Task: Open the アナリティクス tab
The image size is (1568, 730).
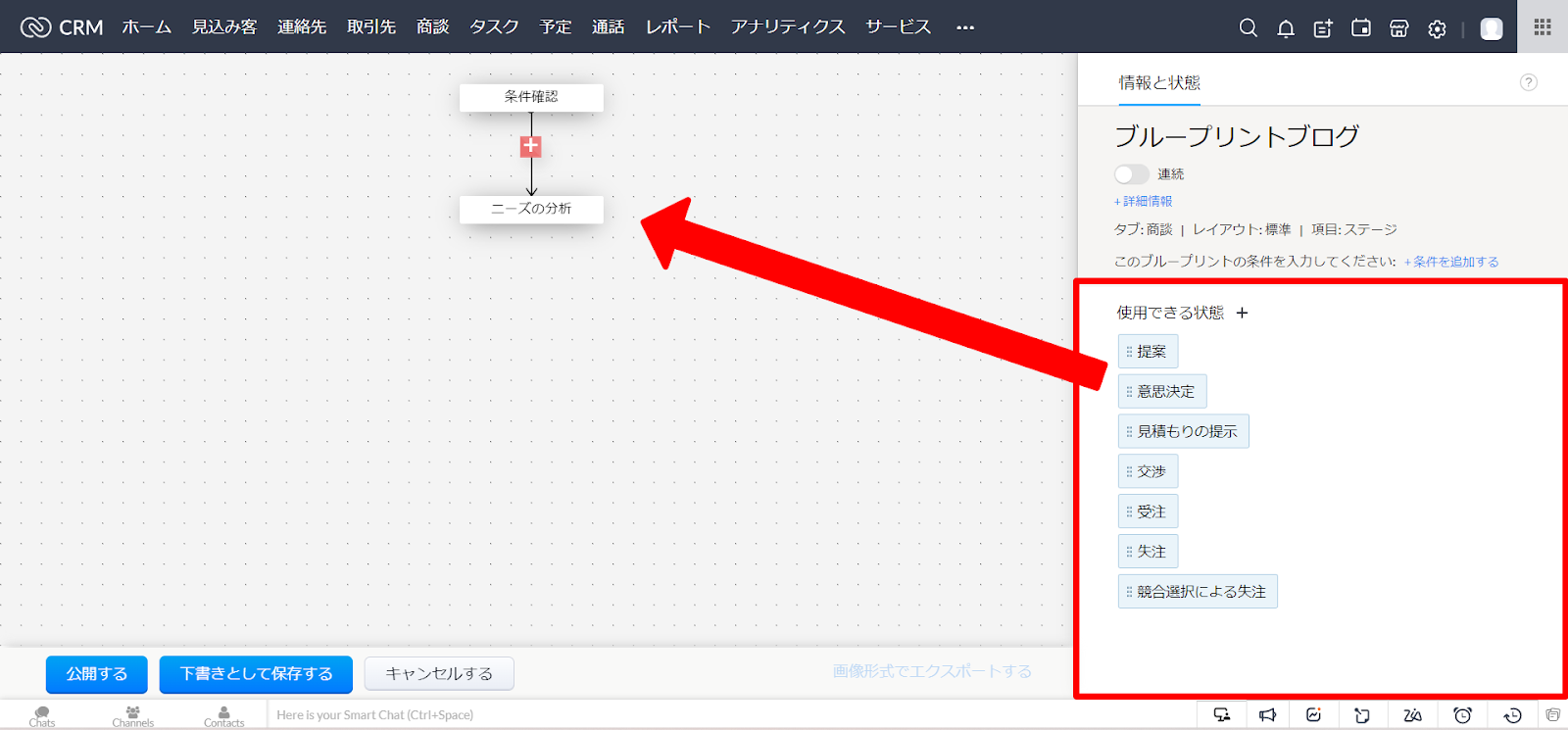Action: 788,27
